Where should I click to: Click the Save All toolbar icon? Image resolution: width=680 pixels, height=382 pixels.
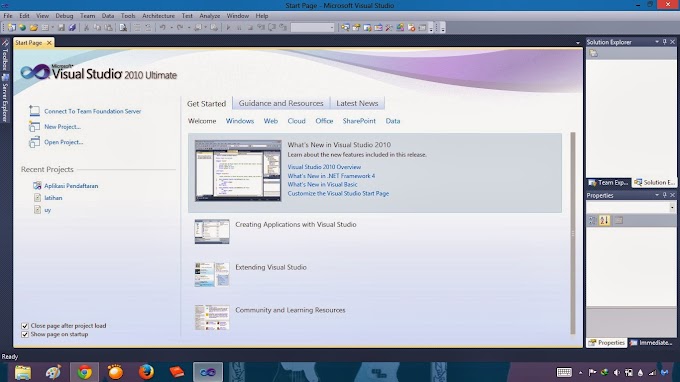[72, 27]
